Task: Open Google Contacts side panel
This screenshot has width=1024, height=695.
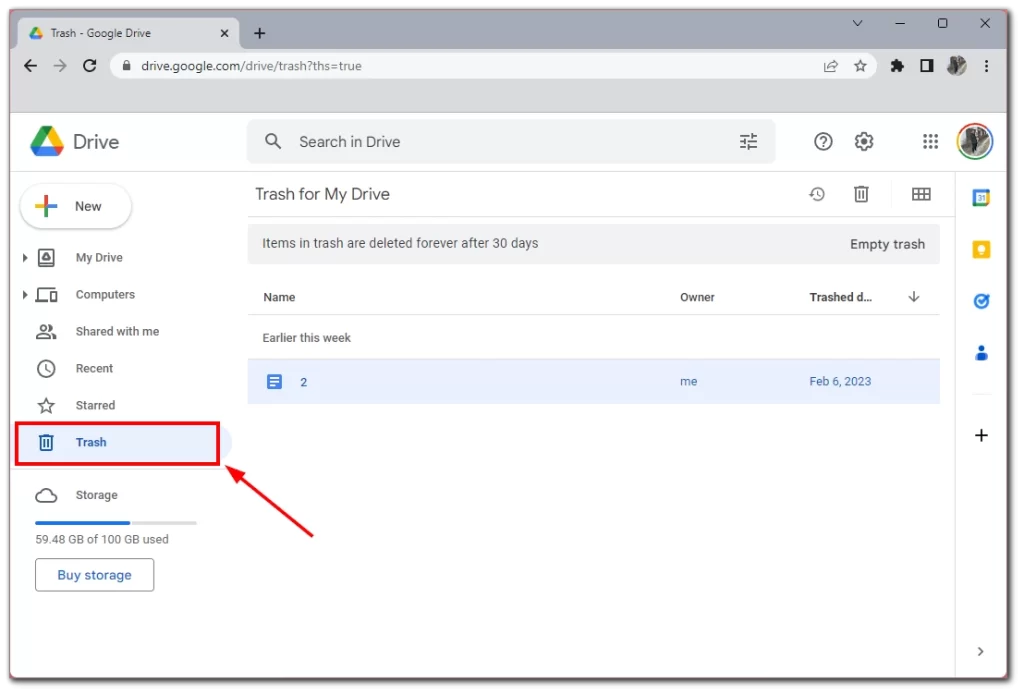Action: coord(981,353)
